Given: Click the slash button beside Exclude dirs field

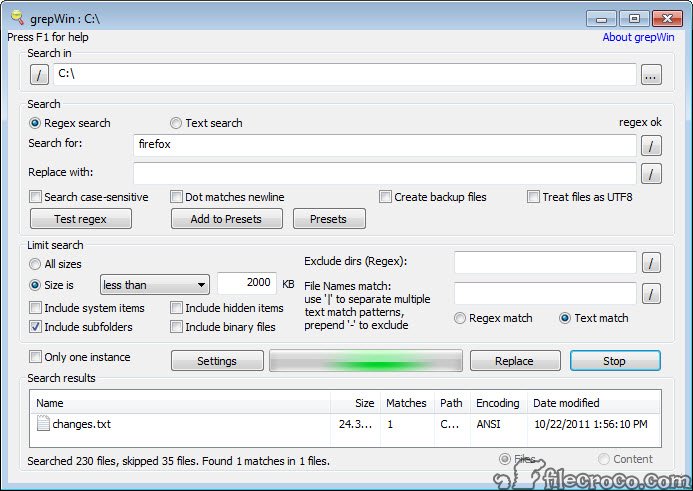Looking at the screenshot, I should click(651, 263).
